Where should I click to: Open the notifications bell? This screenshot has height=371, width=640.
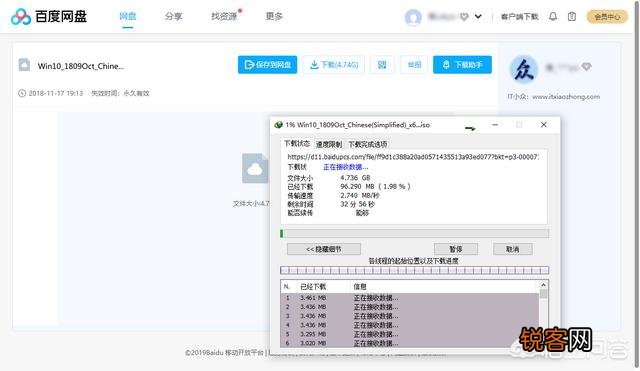pos(553,16)
